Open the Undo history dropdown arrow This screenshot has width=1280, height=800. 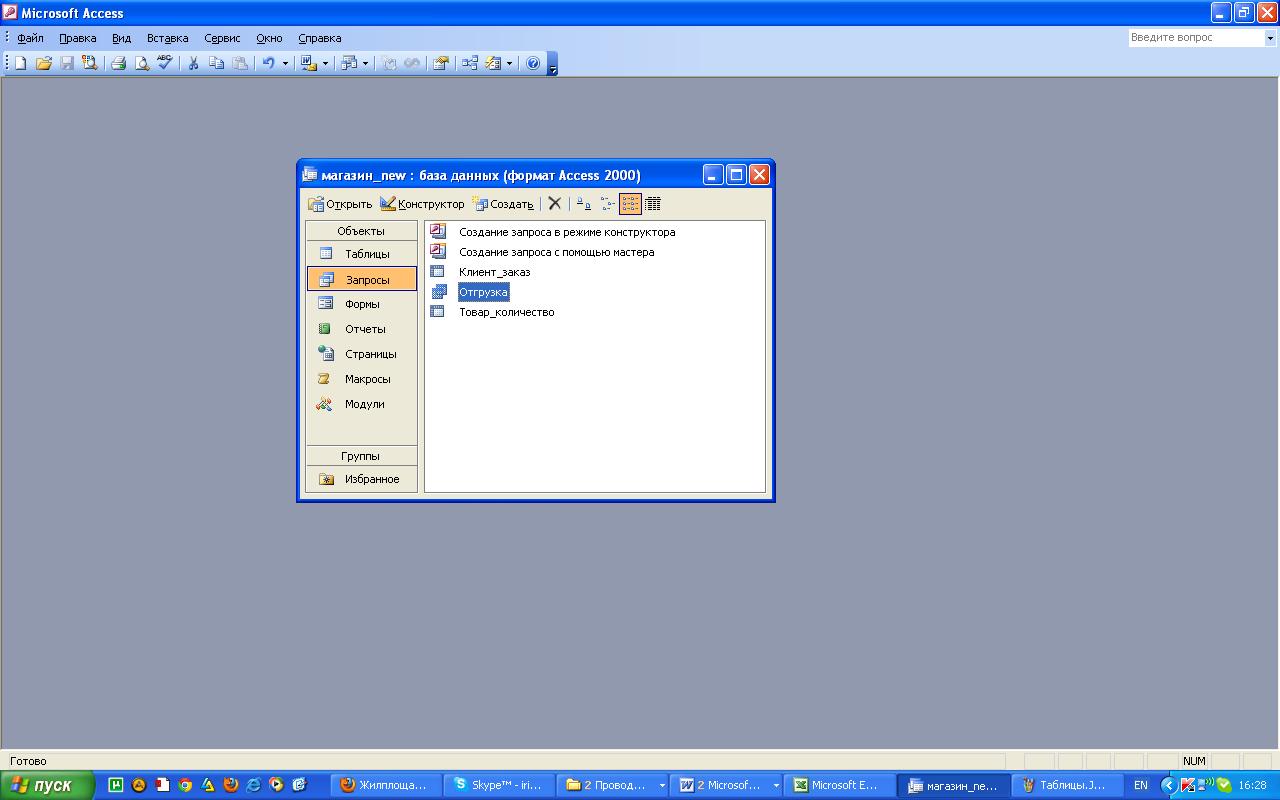pyautogui.click(x=285, y=63)
